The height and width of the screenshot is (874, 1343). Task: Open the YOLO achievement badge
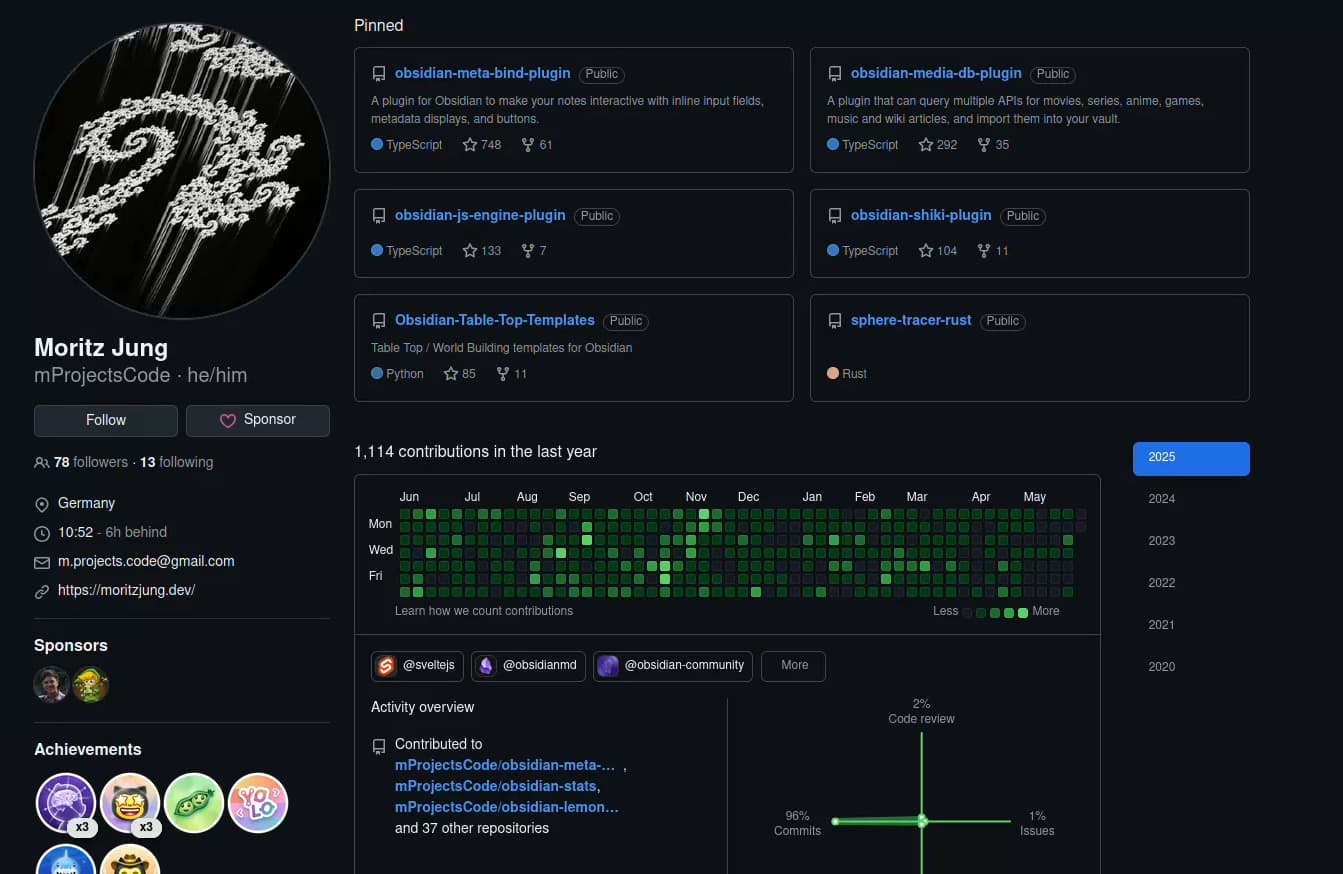(x=258, y=803)
